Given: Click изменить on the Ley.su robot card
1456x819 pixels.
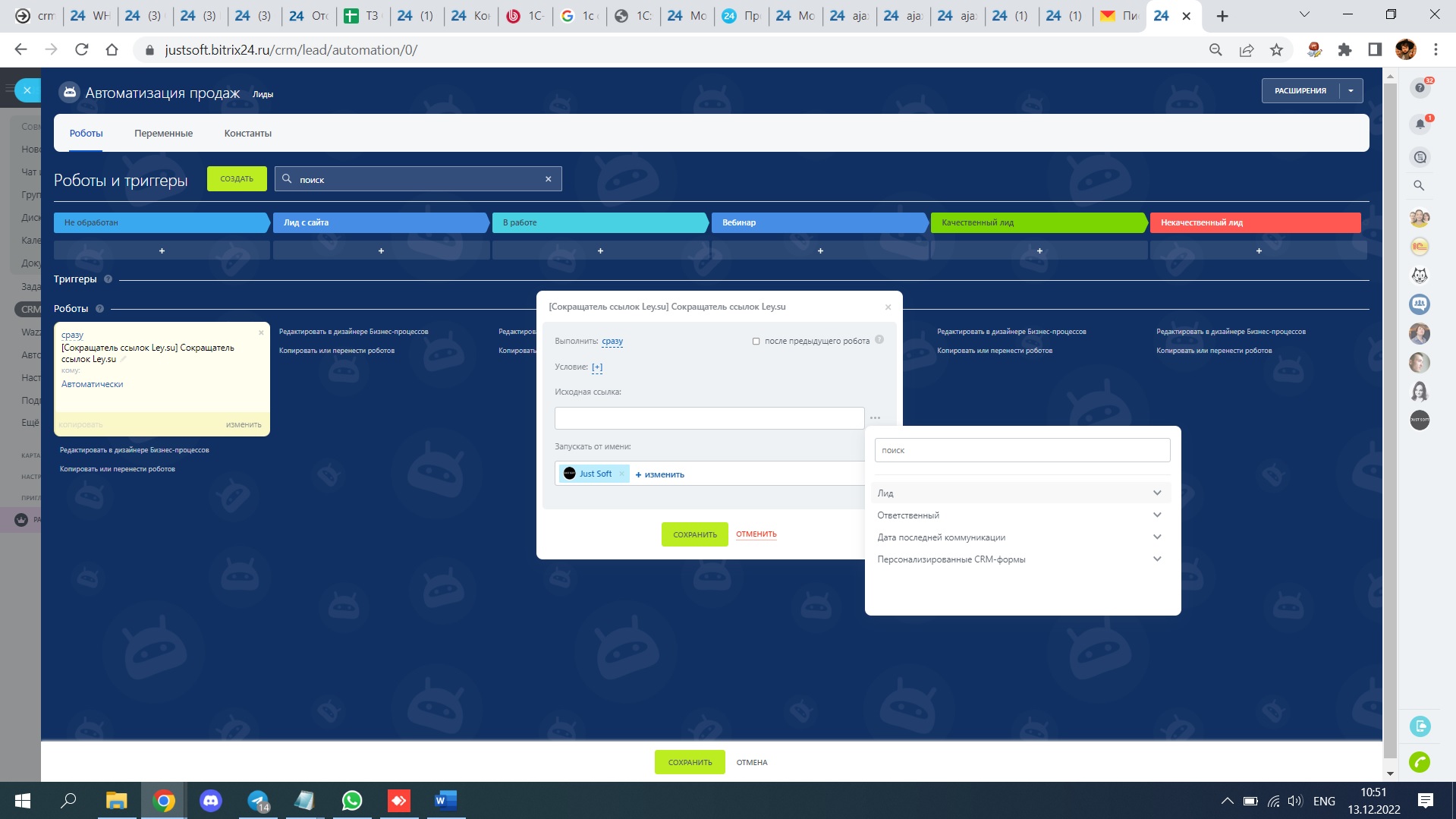Looking at the screenshot, I should [243, 425].
